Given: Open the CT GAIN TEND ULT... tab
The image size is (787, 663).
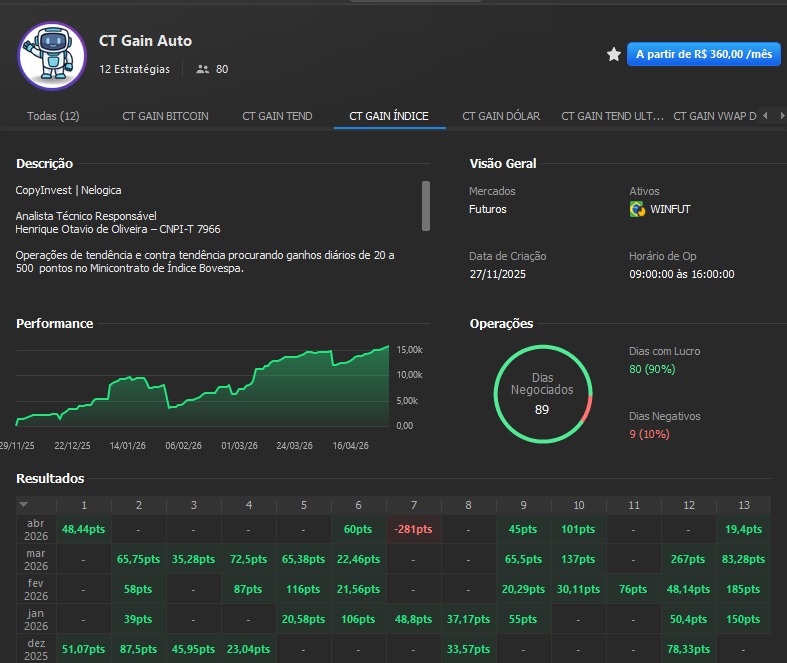Looking at the screenshot, I should pyautogui.click(x=612, y=116).
